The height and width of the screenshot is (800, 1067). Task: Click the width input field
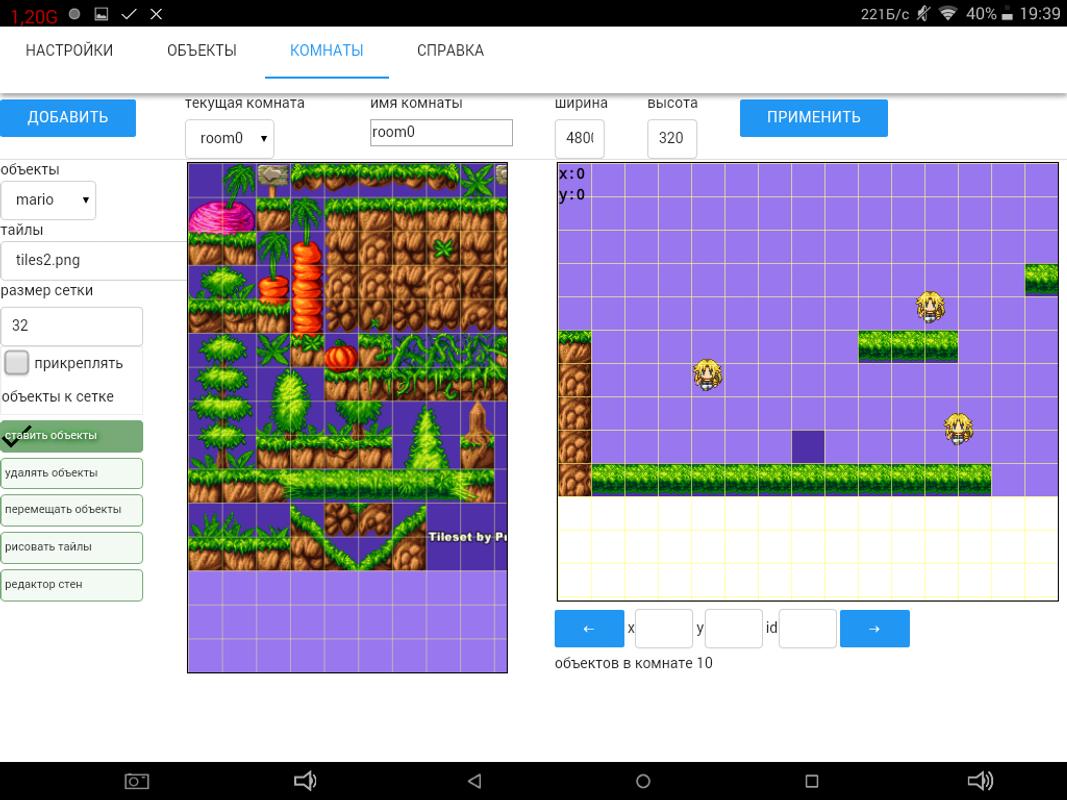coord(579,138)
